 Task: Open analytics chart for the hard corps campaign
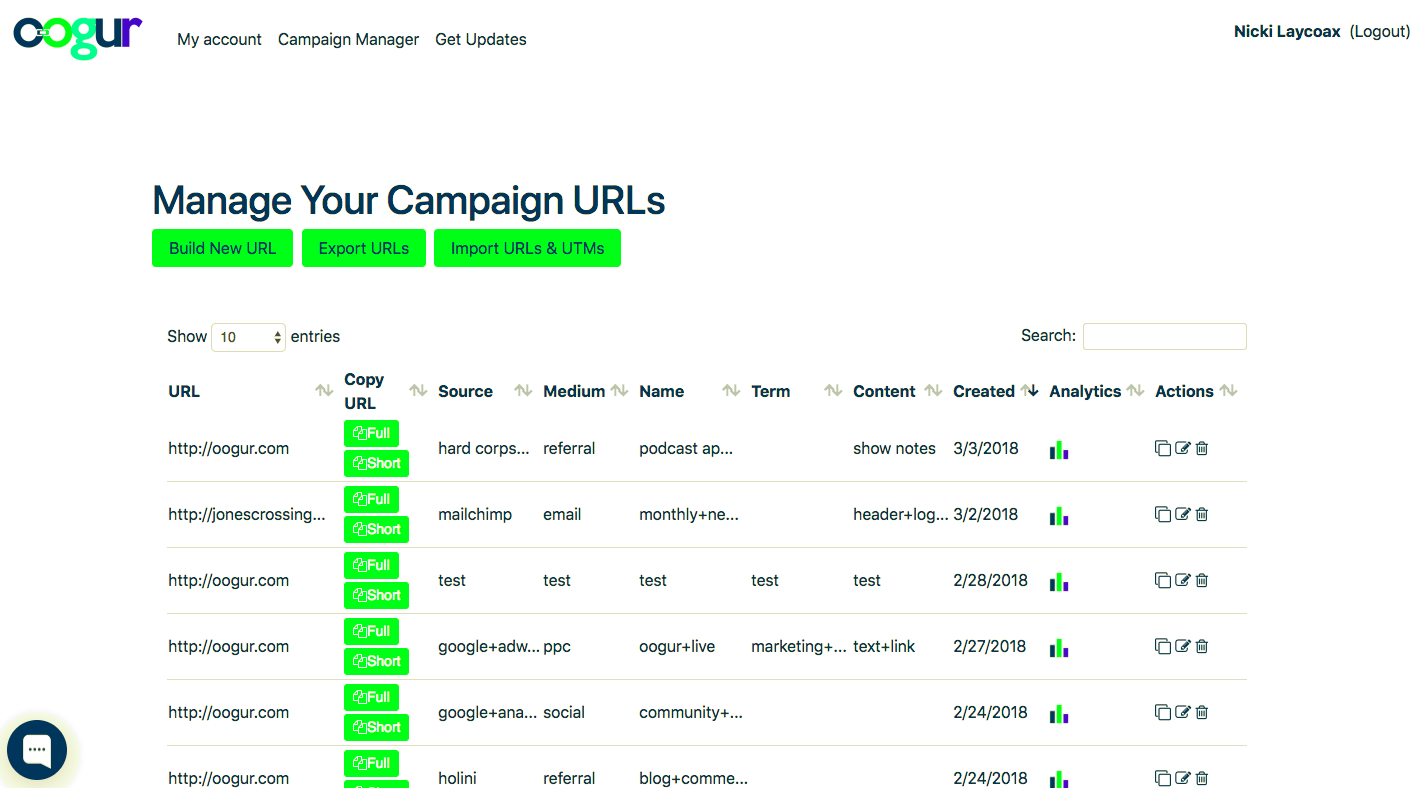click(1059, 448)
